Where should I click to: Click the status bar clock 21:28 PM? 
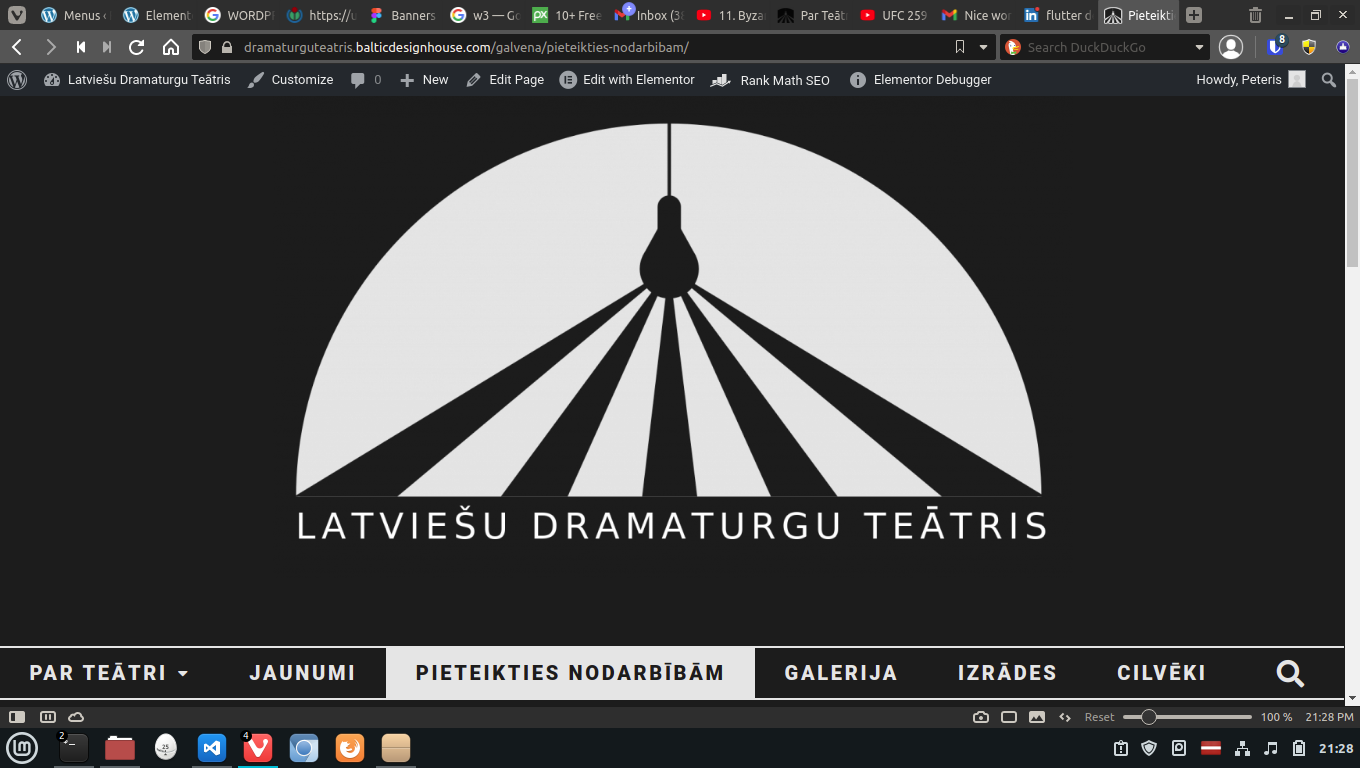(x=1329, y=717)
